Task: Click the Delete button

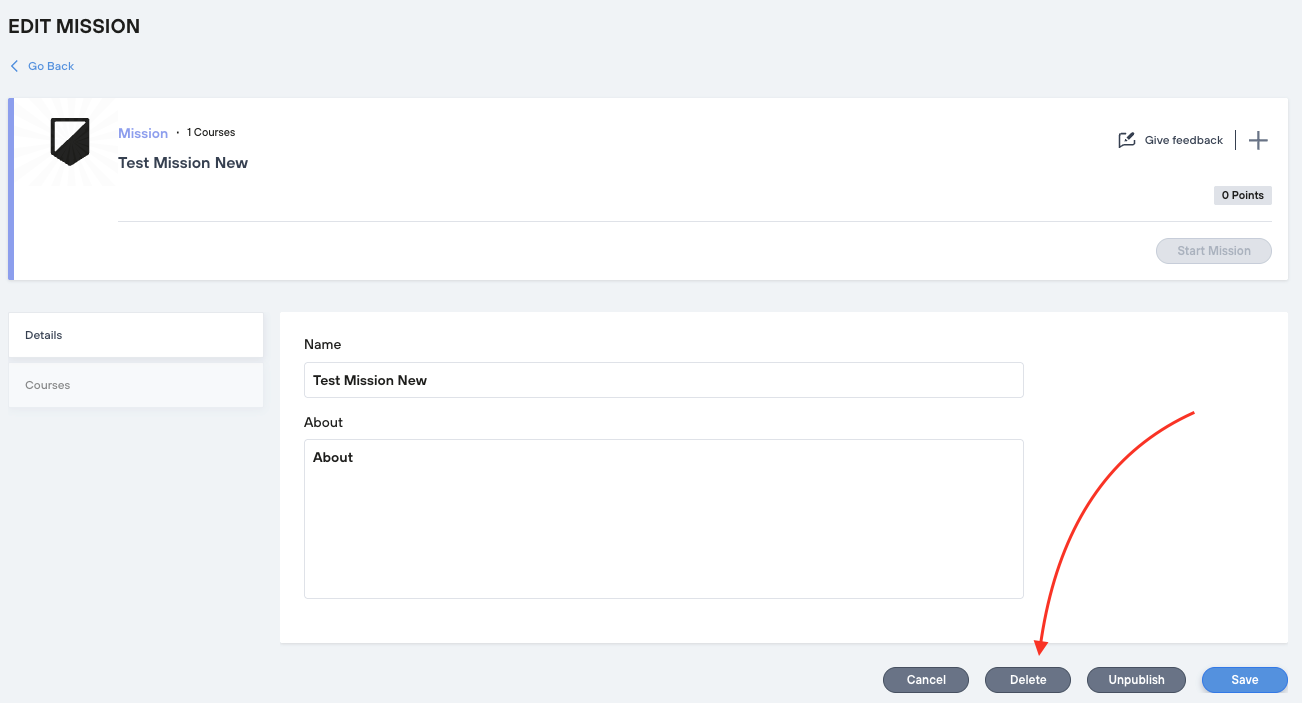Action: (1027, 680)
